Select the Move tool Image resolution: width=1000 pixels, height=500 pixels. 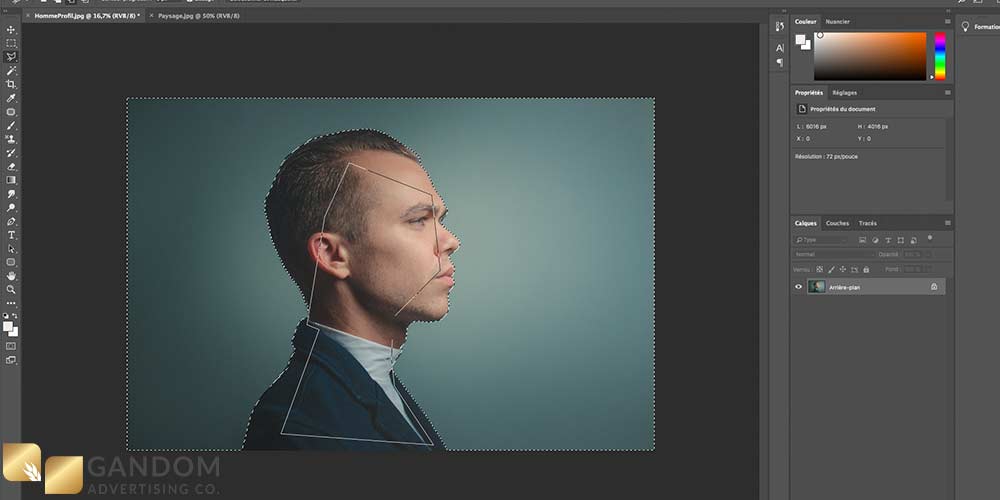click(x=11, y=30)
